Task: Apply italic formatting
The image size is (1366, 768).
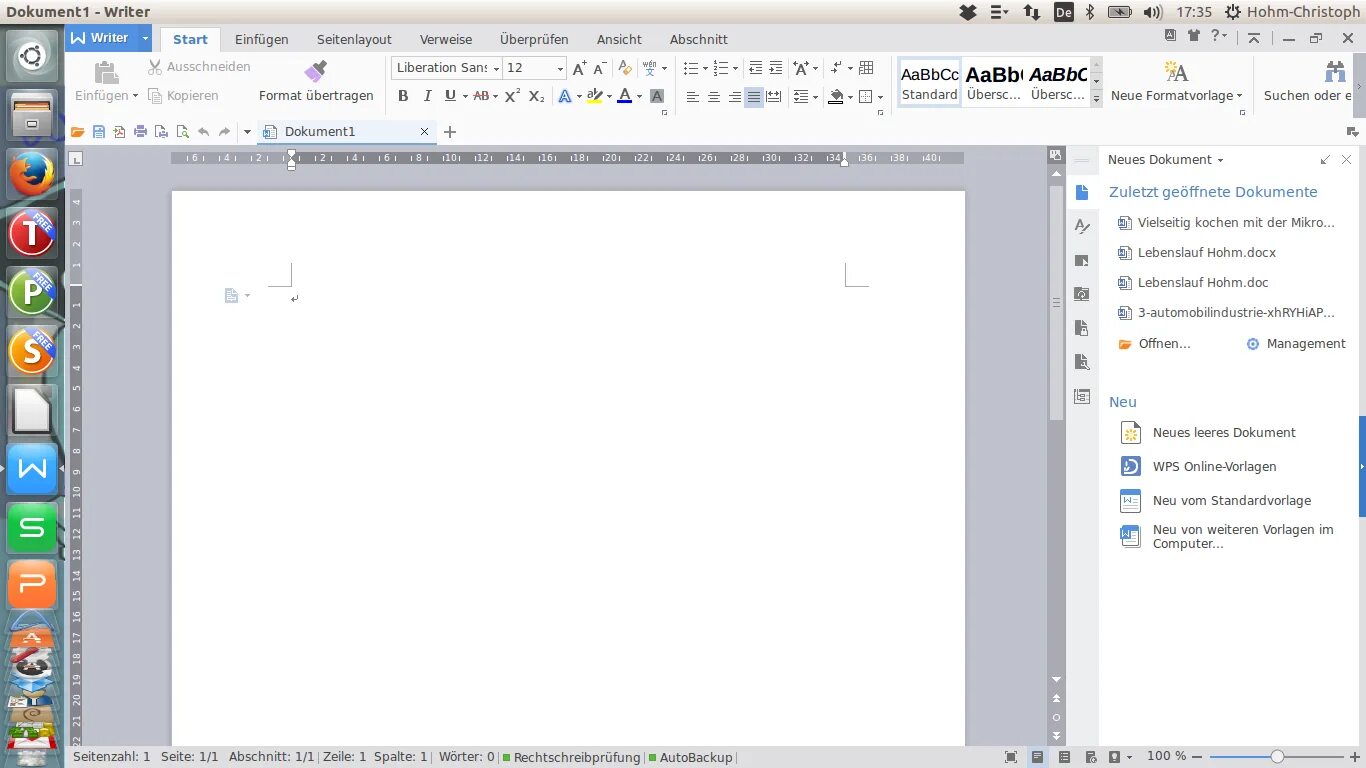Action: (x=427, y=96)
